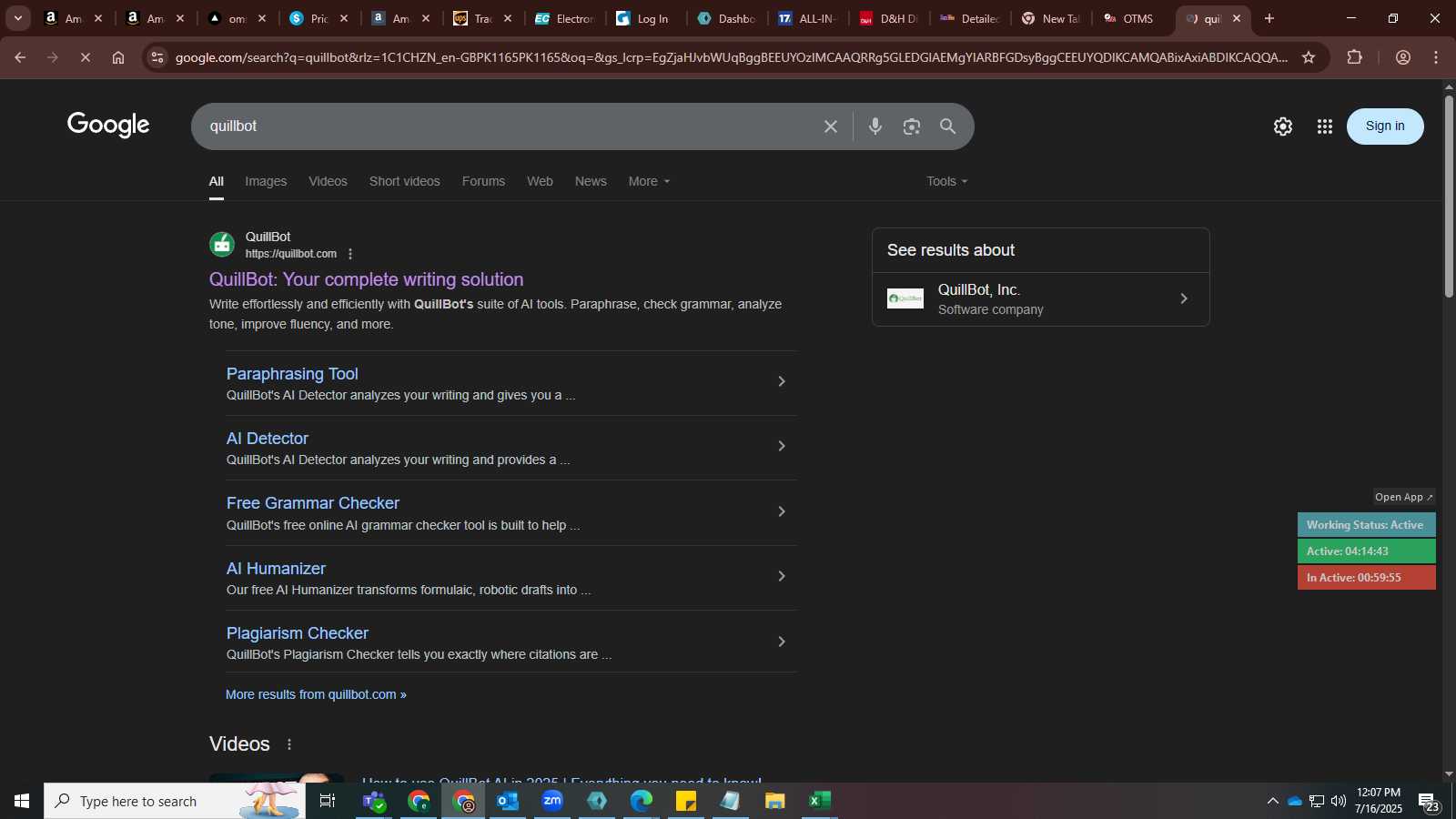
Task: Open Microsoft Edge from the taskbar
Action: tap(642, 801)
